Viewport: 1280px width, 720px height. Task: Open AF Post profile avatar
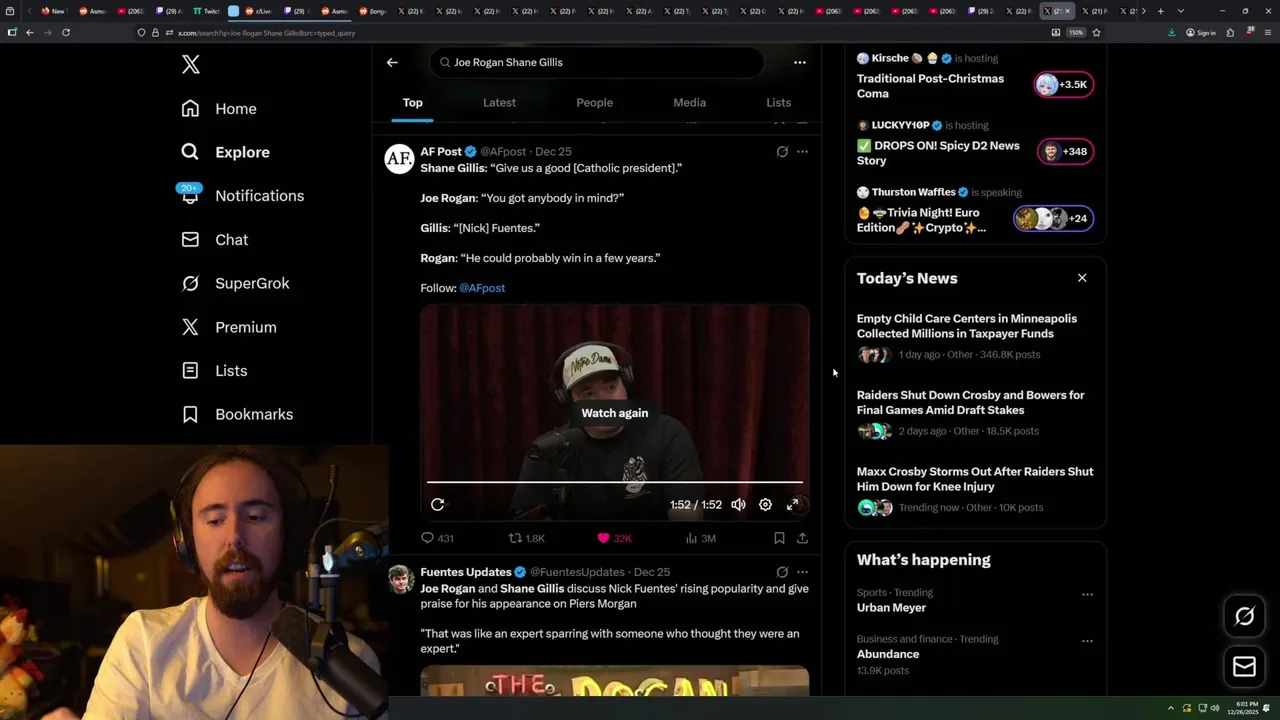(x=399, y=158)
